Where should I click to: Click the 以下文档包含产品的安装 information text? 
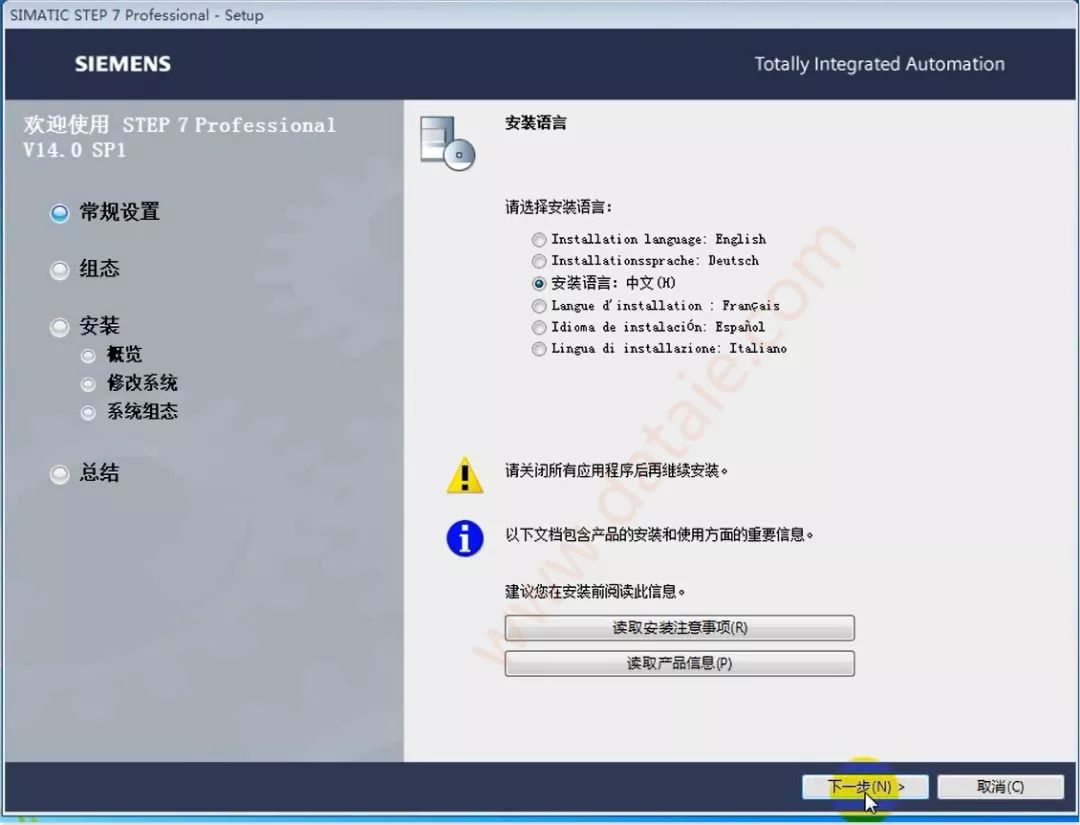point(659,535)
